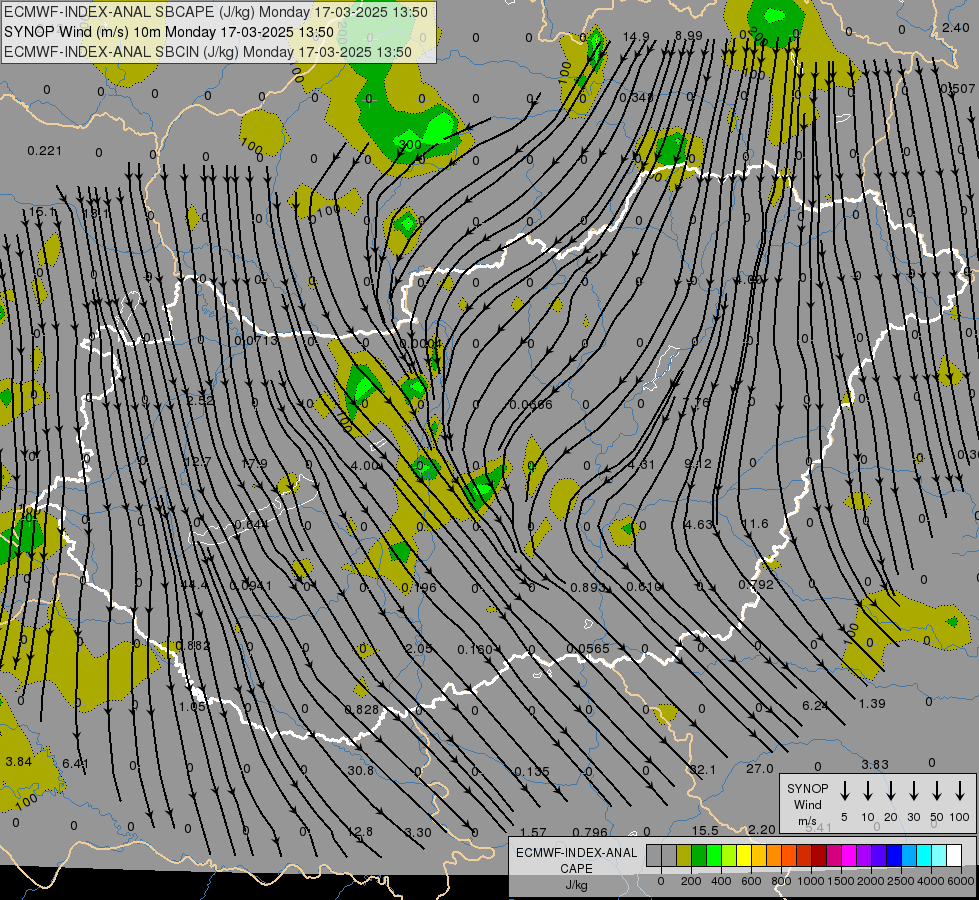Viewport: 979px width, 900px height.
Task: Click the value '6.24' on the map
Action: tap(815, 705)
